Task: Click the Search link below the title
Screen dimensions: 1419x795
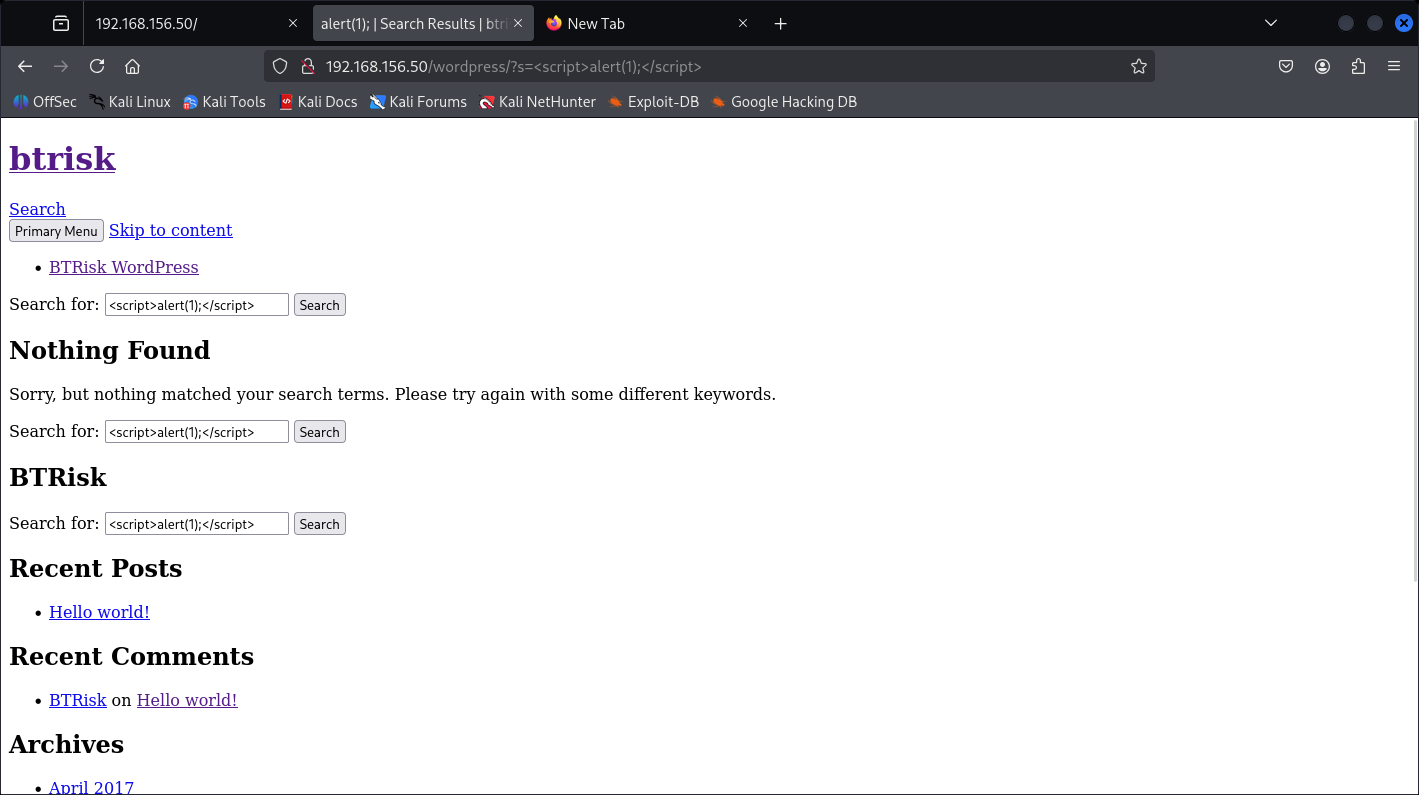Action: (x=37, y=209)
